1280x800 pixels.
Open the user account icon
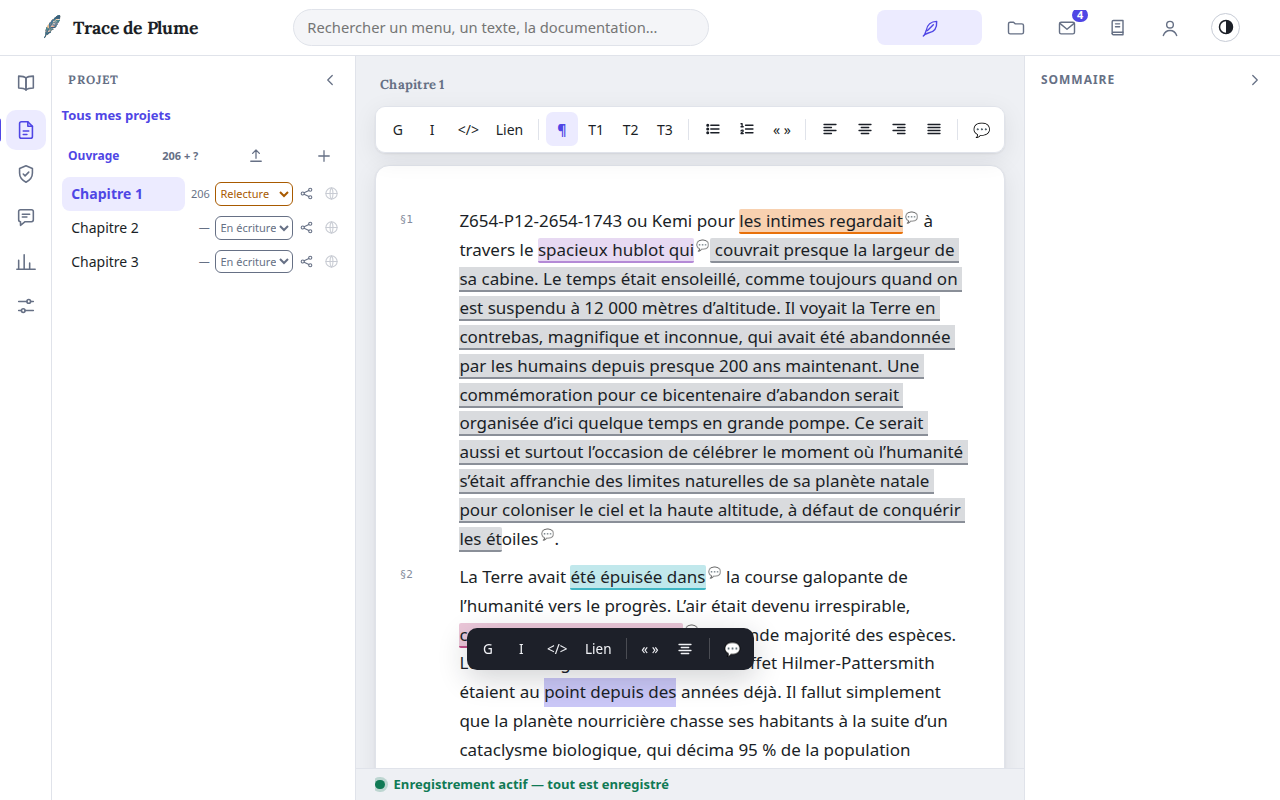pos(1170,28)
